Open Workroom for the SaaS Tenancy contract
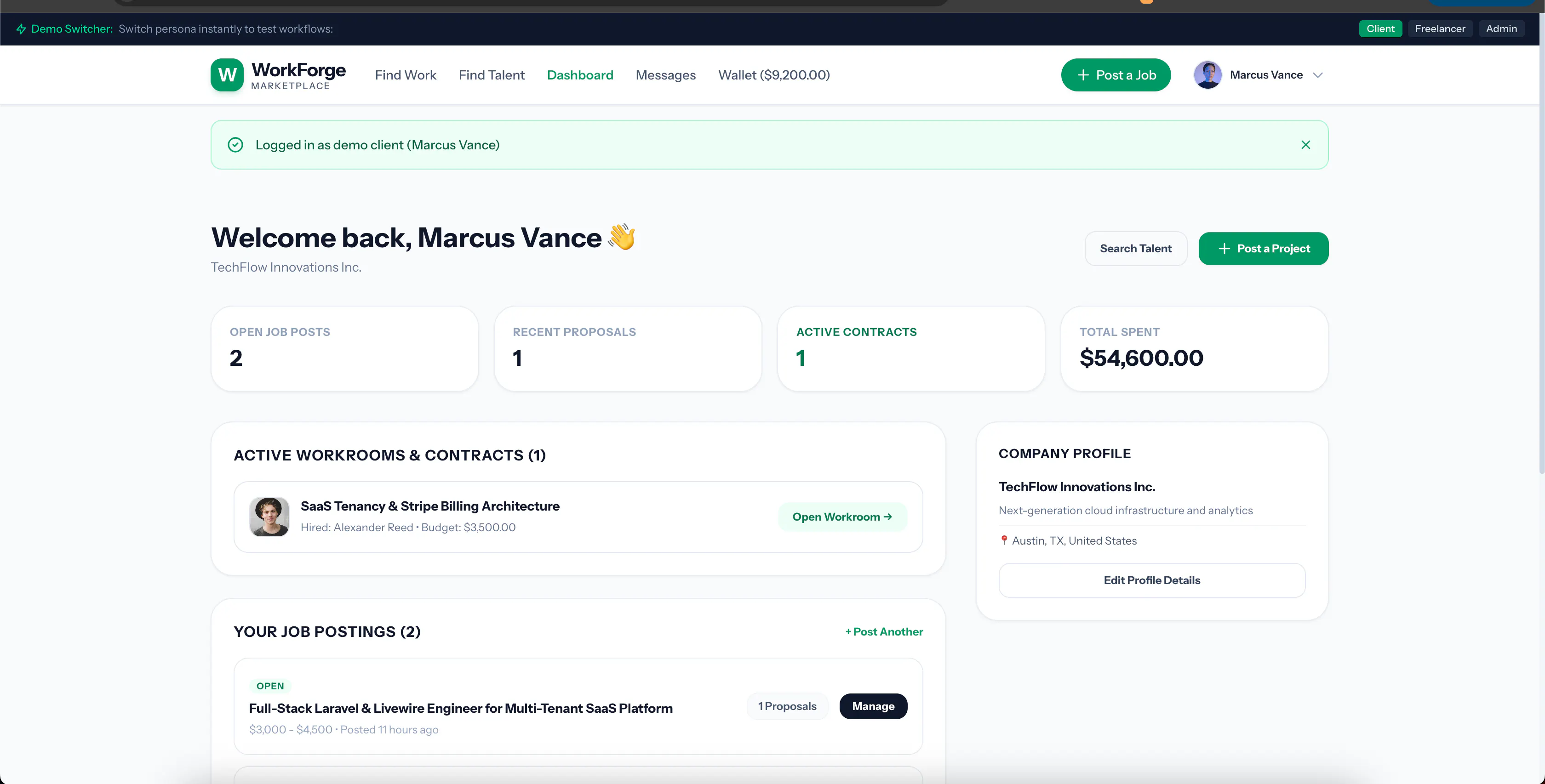Screen dimensions: 1545x784 click(x=842, y=517)
